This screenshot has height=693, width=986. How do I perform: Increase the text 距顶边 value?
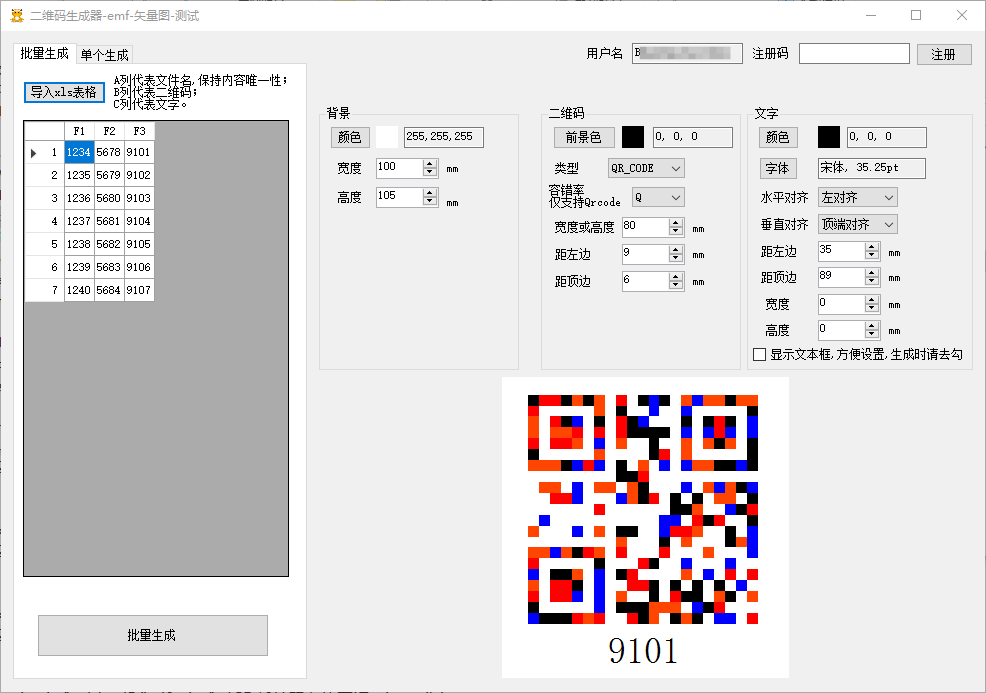tap(872, 273)
